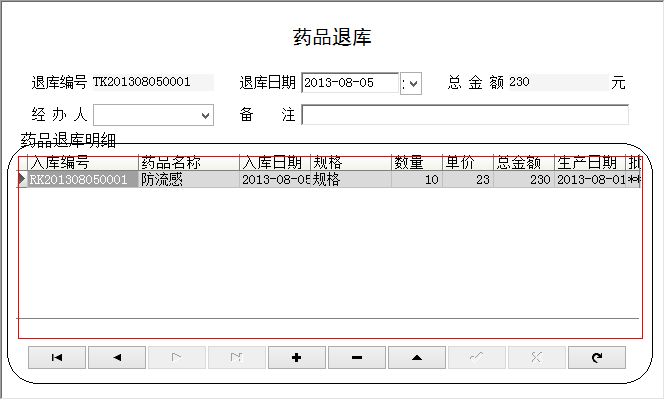This screenshot has height=400, width=665.
Task: Select the quantity cell showing 10
Action: click(416, 179)
